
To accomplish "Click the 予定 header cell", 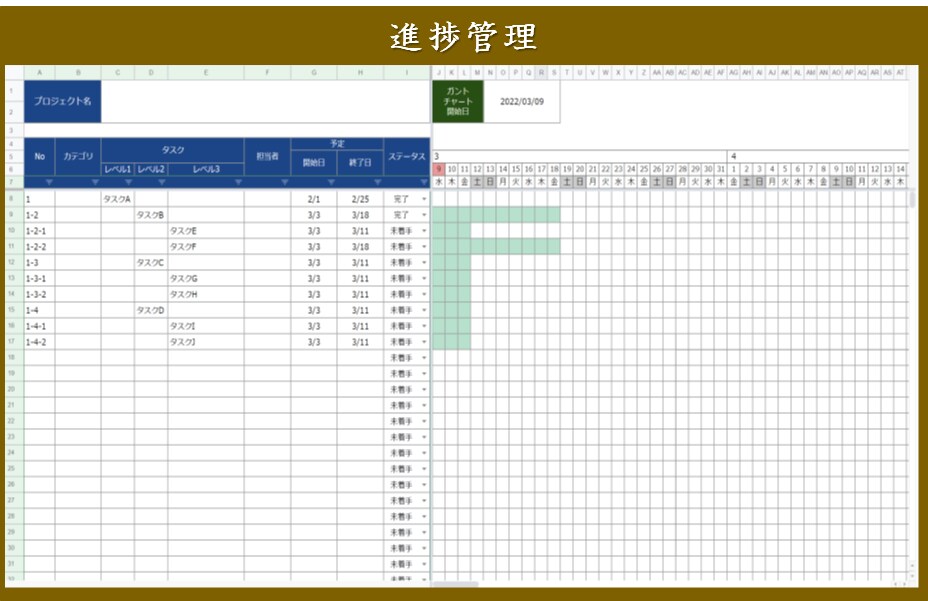I will tap(337, 144).
